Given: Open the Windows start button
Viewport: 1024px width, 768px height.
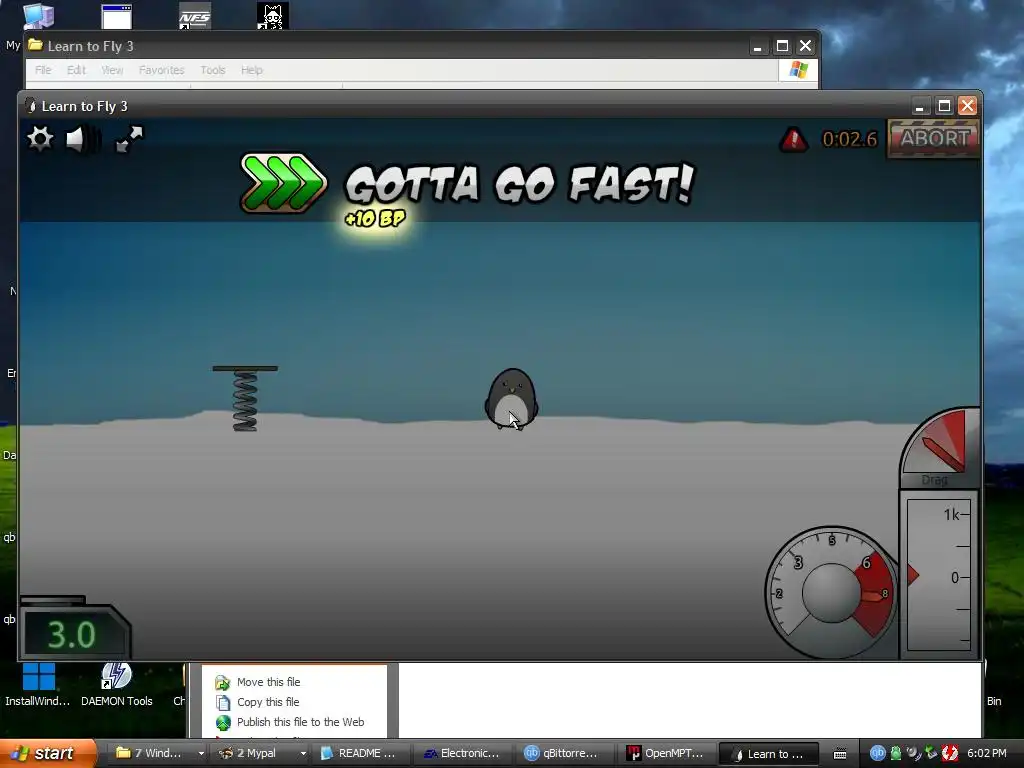Looking at the screenshot, I should point(47,753).
